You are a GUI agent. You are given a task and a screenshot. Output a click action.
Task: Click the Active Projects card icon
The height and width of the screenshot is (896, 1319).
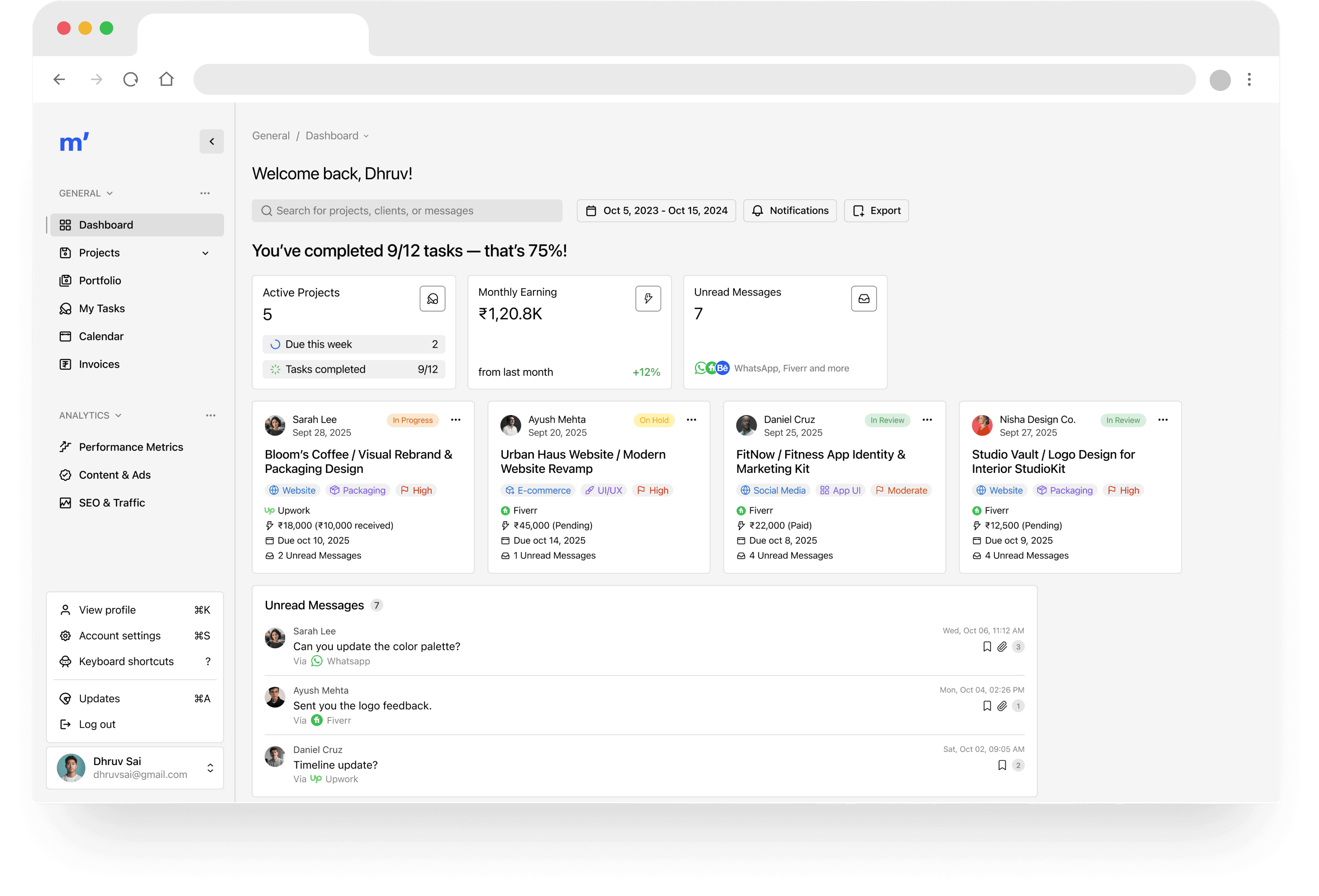pyautogui.click(x=432, y=298)
